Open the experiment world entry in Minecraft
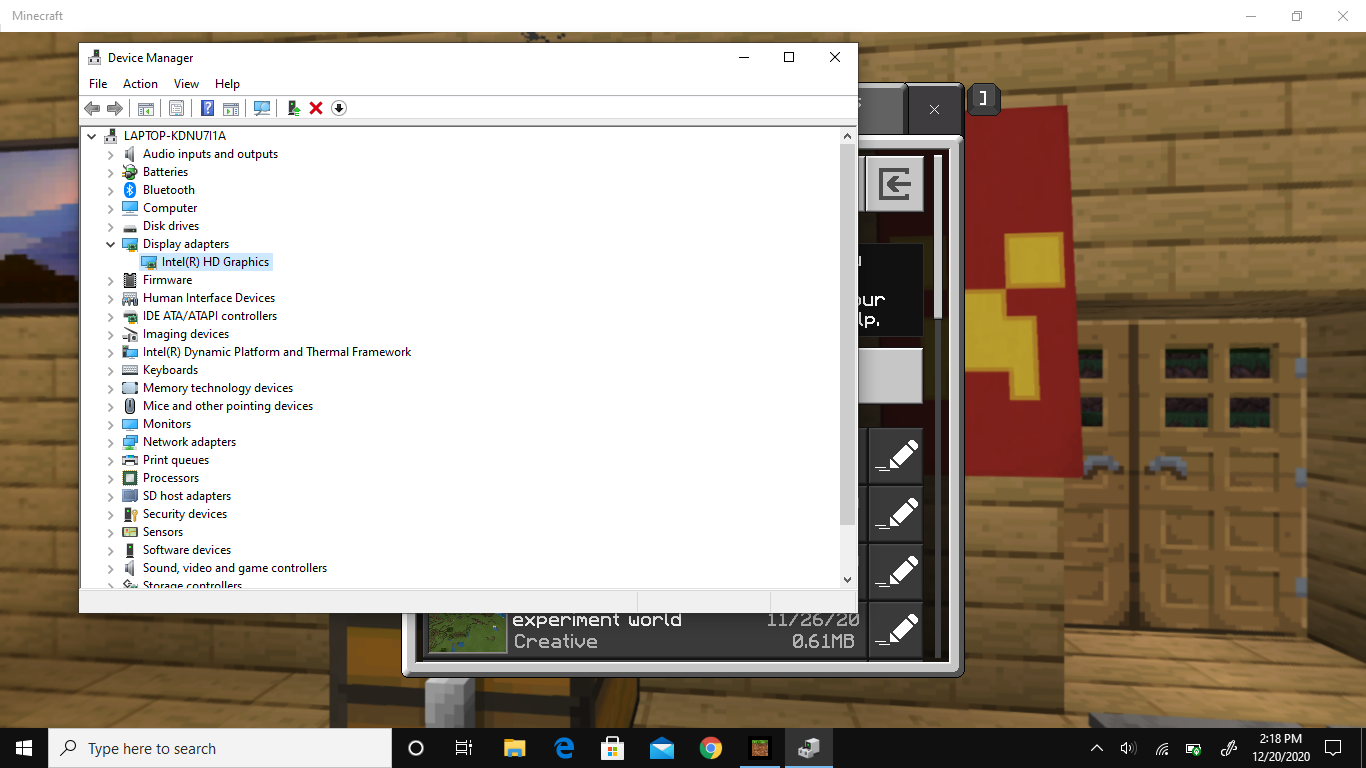Screen dimensions: 1366x768 644,630
